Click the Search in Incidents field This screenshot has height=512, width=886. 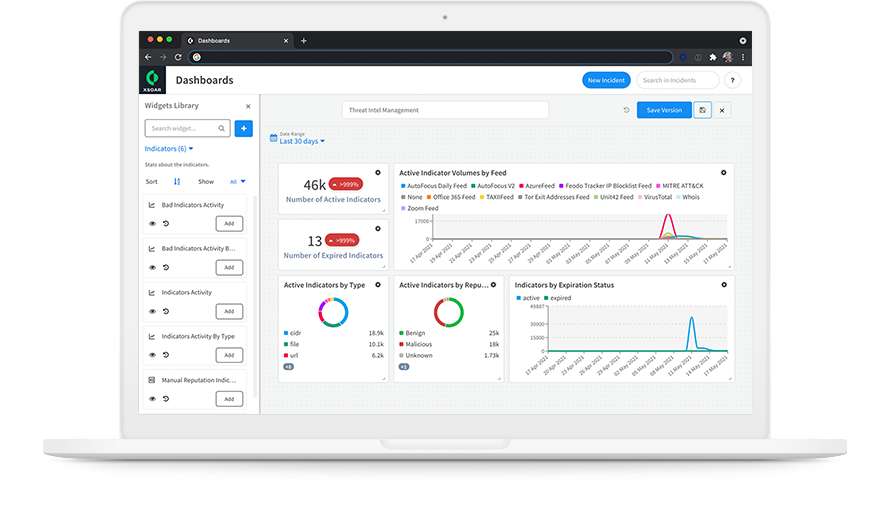click(678, 80)
